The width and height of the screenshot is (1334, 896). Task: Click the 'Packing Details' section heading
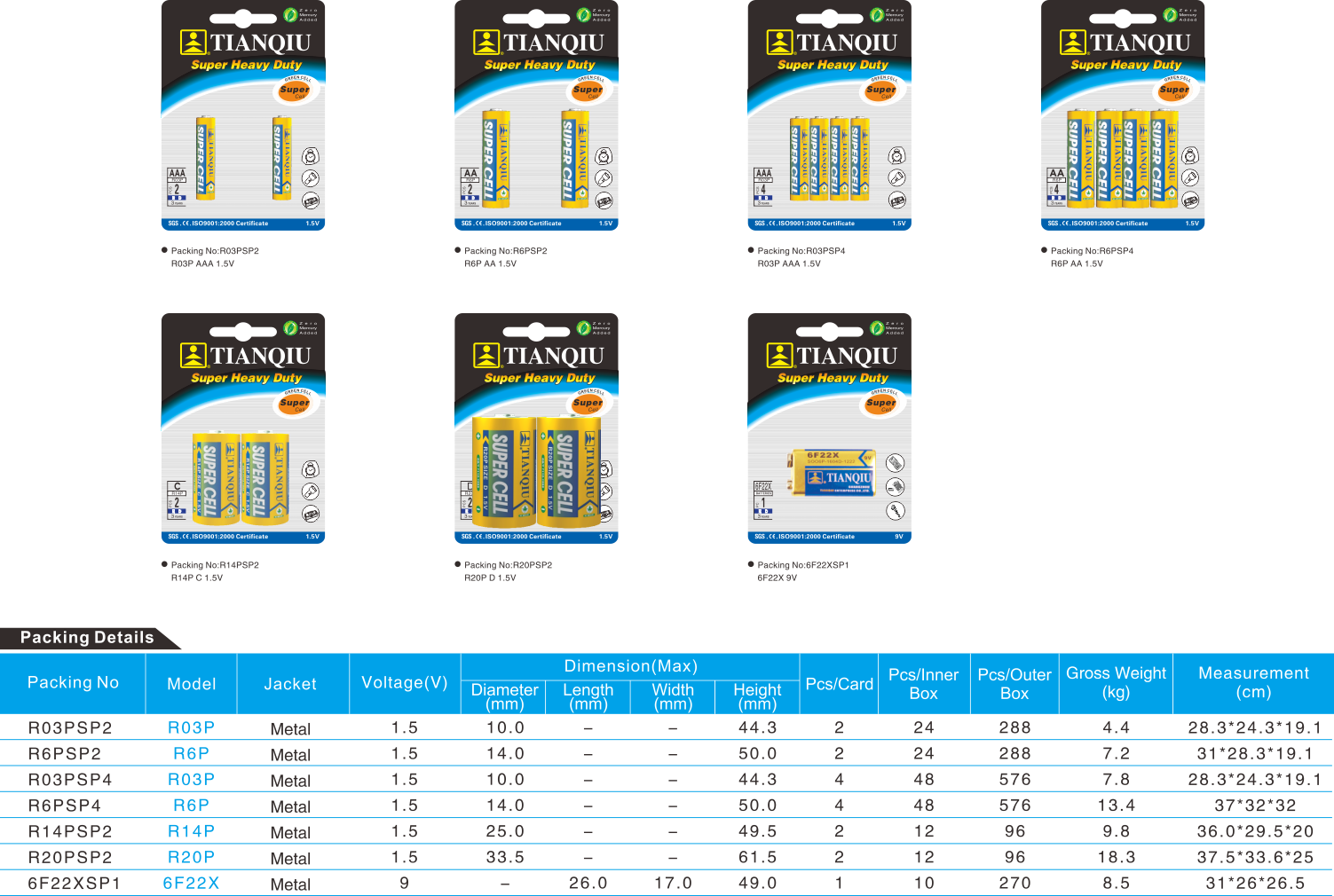(x=87, y=638)
